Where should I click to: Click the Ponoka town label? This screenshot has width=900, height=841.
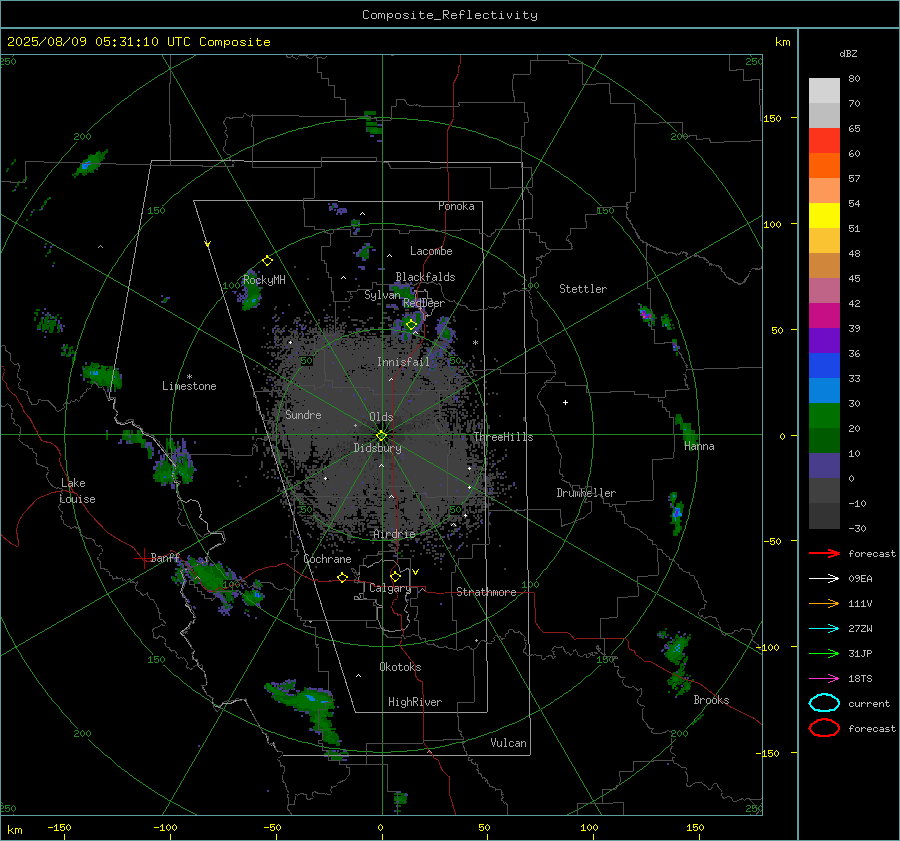[456, 206]
